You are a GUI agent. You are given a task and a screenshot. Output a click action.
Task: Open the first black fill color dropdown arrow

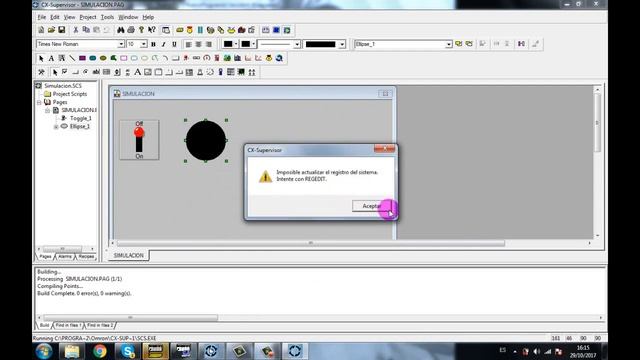pyautogui.click(x=236, y=44)
